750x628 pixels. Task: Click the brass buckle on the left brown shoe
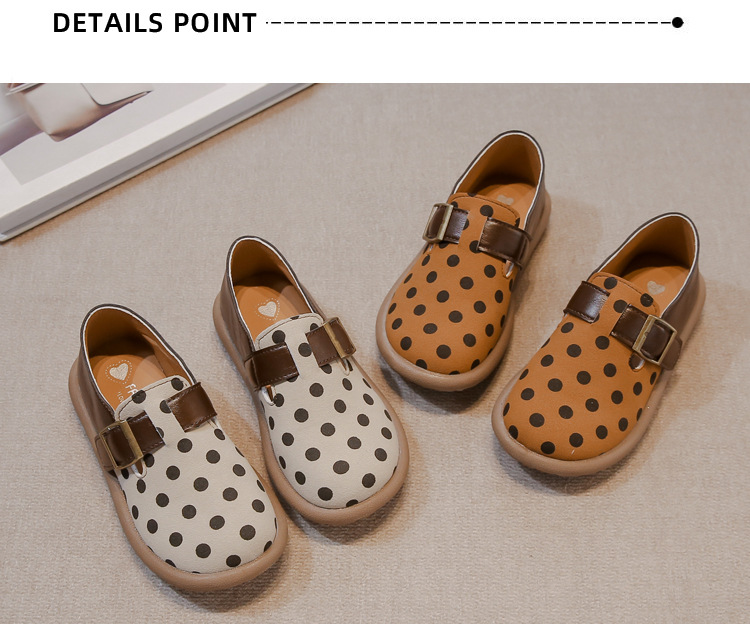437,222
